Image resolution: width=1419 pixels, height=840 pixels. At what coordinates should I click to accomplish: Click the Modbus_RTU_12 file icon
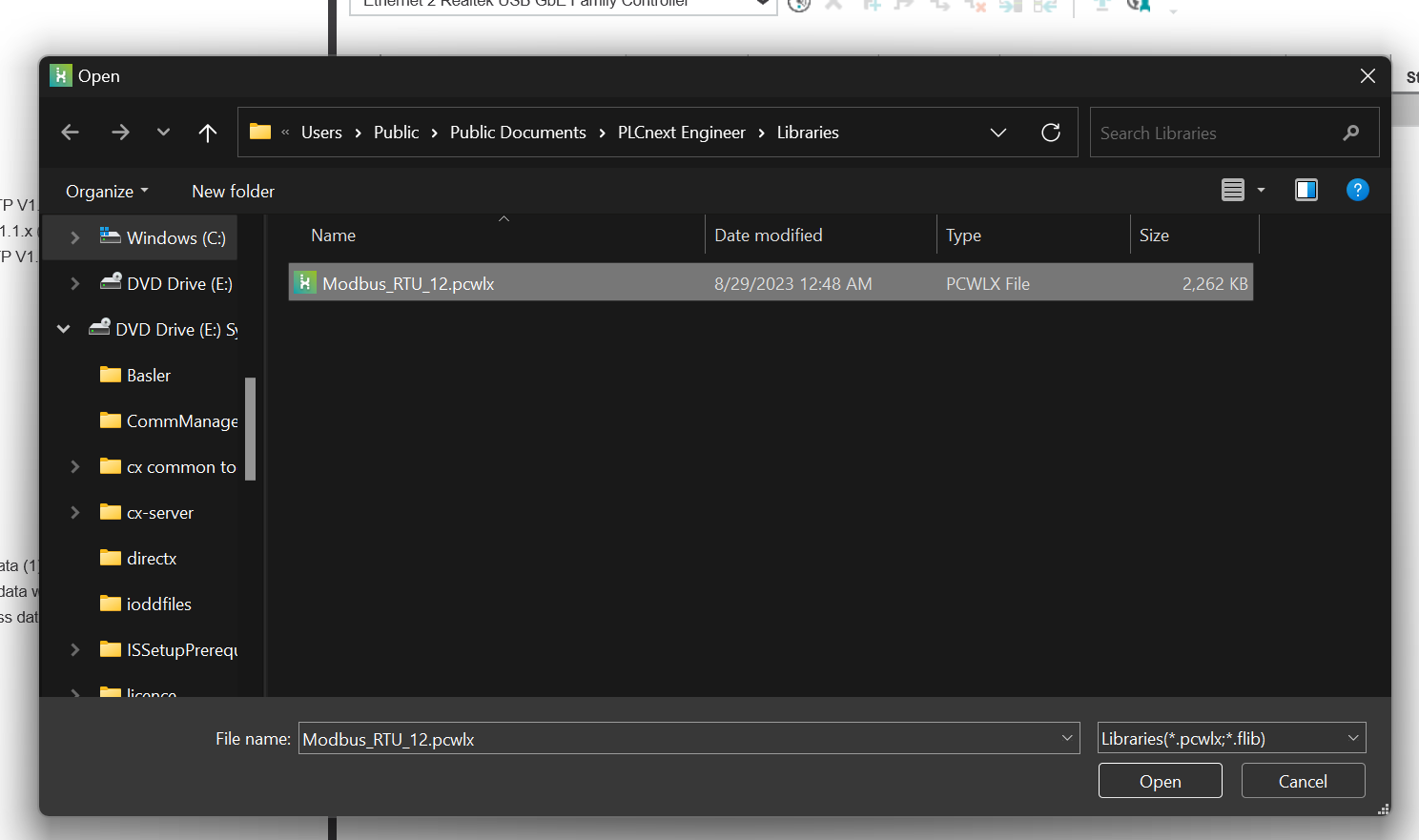[x=304, y=282]
